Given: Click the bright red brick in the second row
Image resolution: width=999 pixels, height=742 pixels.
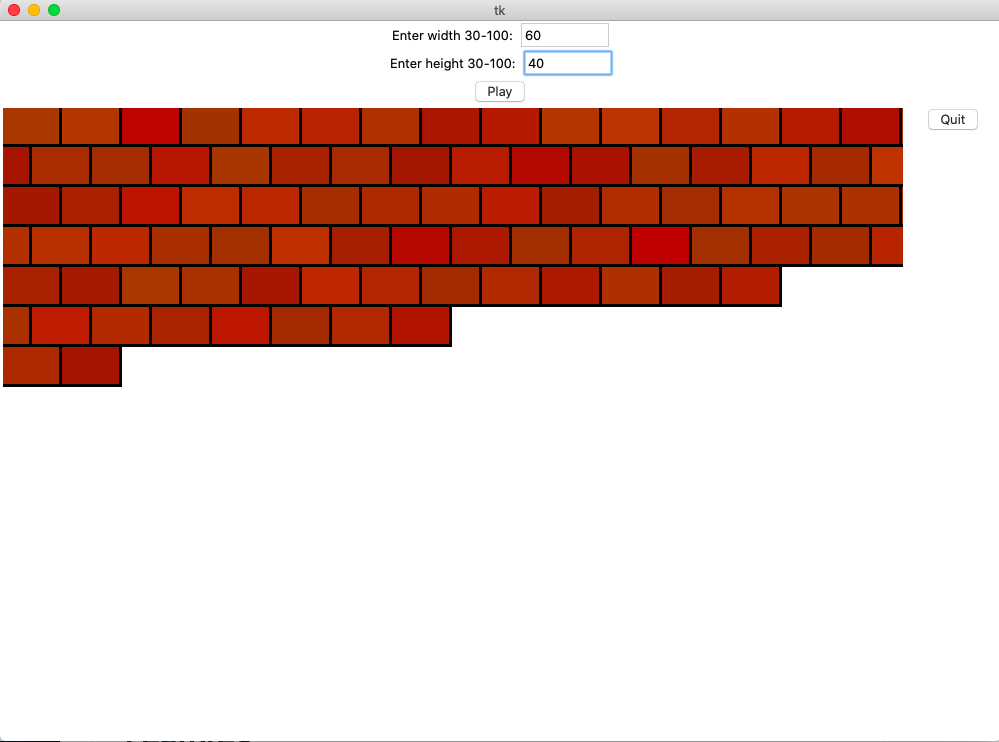Looking at the screenshot, I should [540, 165].
